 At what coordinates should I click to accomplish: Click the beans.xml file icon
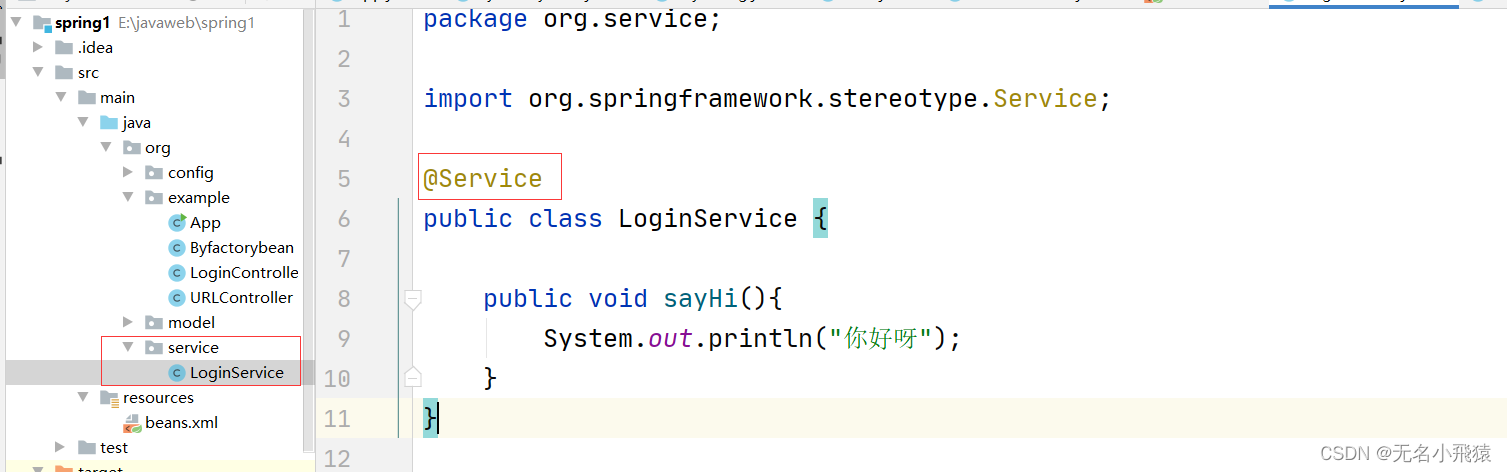[x=132, y=423]
